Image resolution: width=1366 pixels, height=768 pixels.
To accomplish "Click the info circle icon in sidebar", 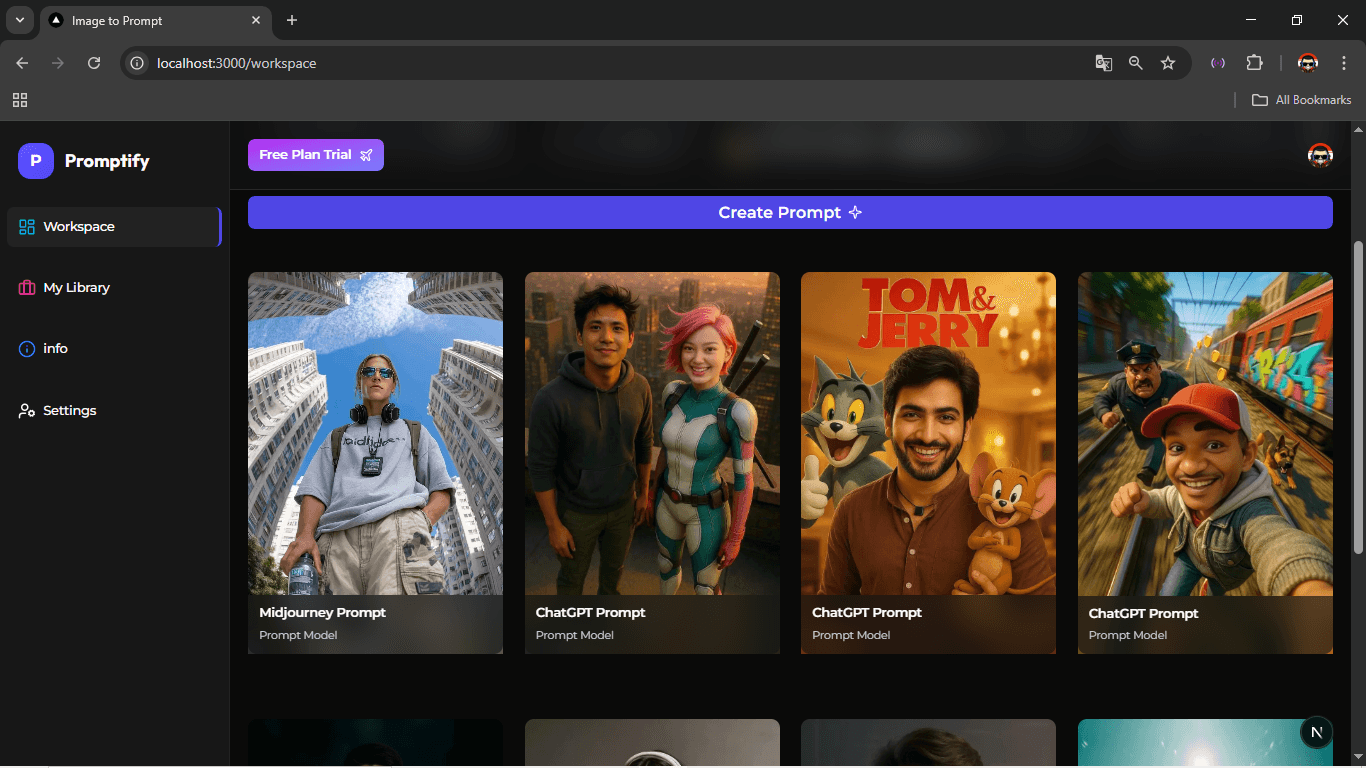I will [x=27, y=349].
